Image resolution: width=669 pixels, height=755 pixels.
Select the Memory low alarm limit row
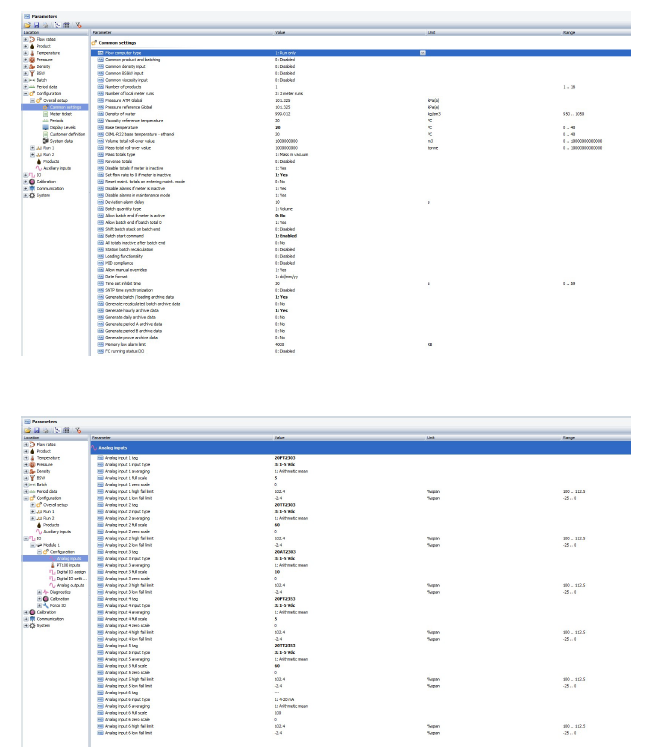(x=361, y=345)
